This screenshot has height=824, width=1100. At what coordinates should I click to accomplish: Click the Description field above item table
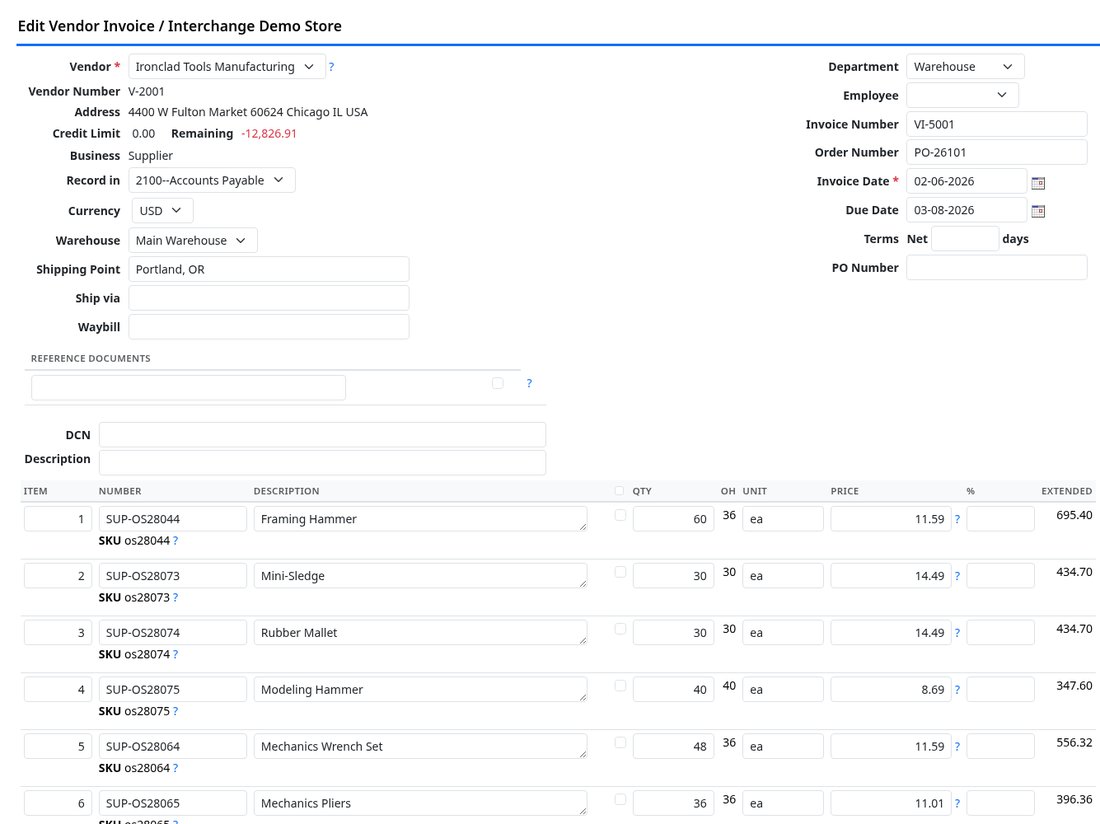[323, 462]
